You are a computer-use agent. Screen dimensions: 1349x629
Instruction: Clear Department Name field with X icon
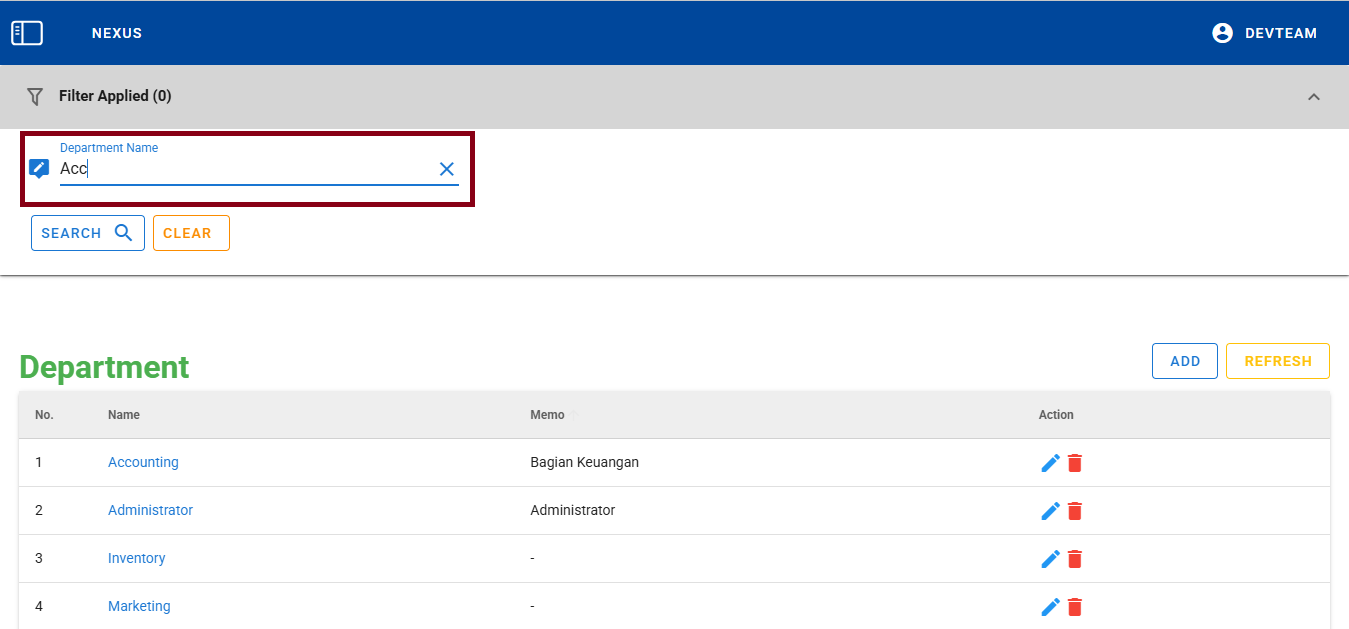447,169
